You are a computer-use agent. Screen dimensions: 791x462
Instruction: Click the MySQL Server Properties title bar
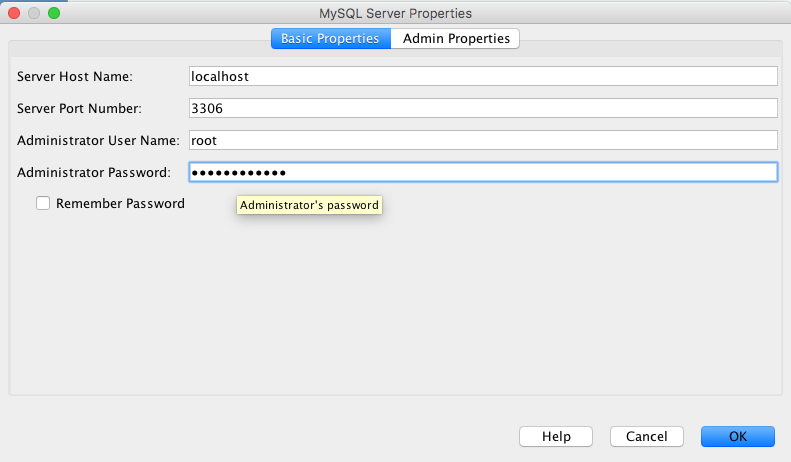(396, 13)
